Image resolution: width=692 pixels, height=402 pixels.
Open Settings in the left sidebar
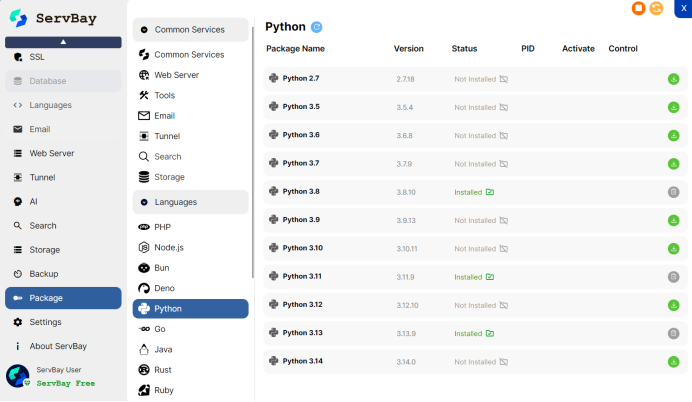pos(63,322)
